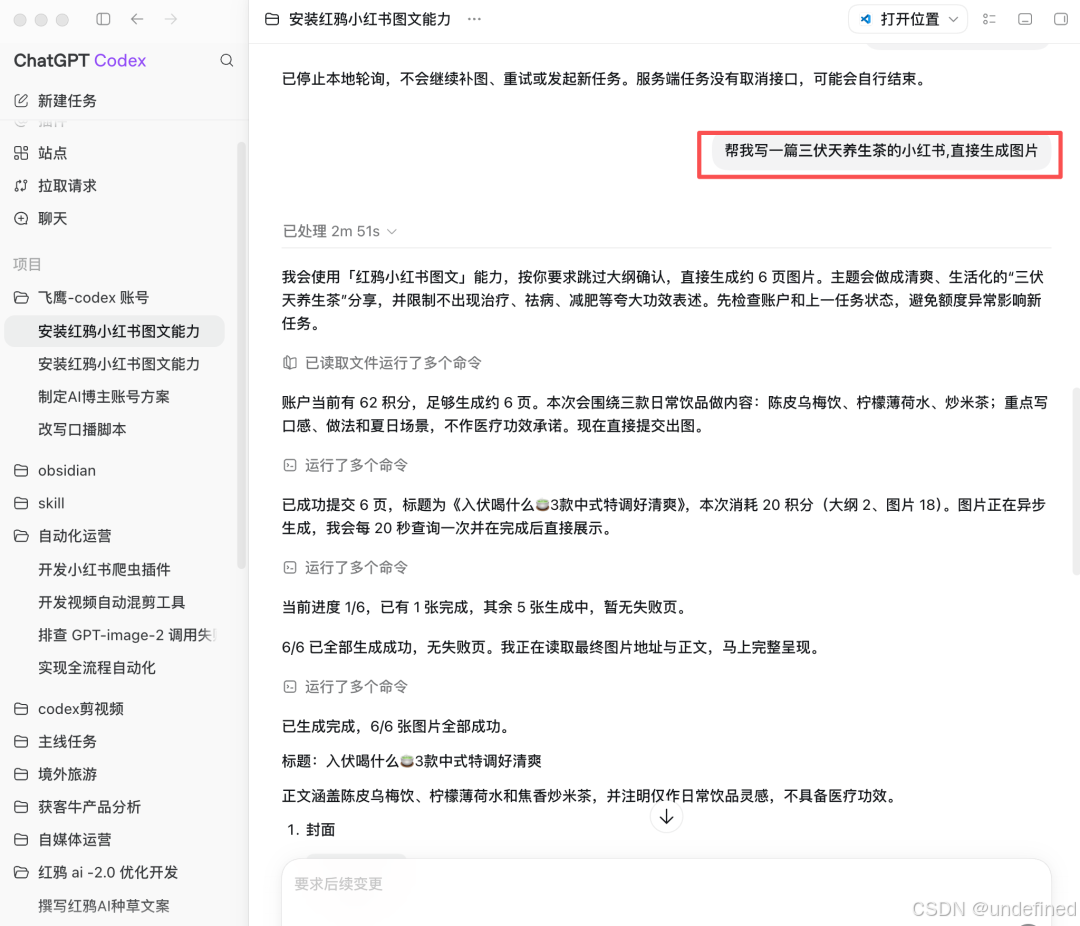Toggle the bottom panel icon in top bar
The height and width of the screenshot is (926, 1080).
click(x=1025, y=19)
